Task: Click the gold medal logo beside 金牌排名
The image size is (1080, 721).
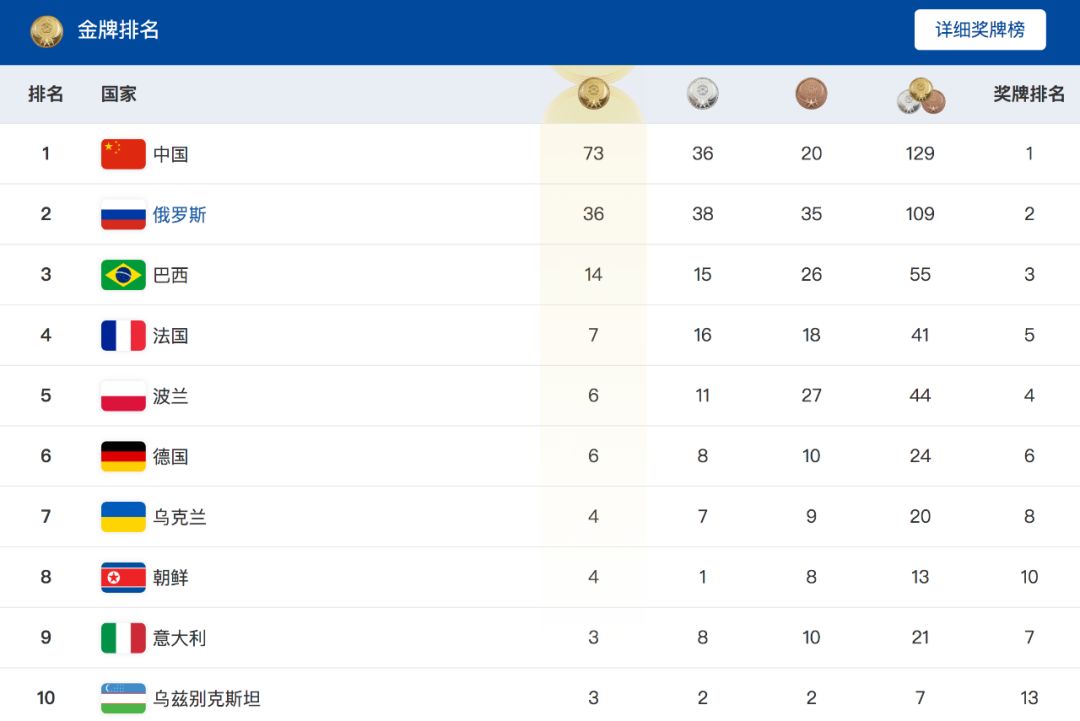Action: (x=47, y=31)
